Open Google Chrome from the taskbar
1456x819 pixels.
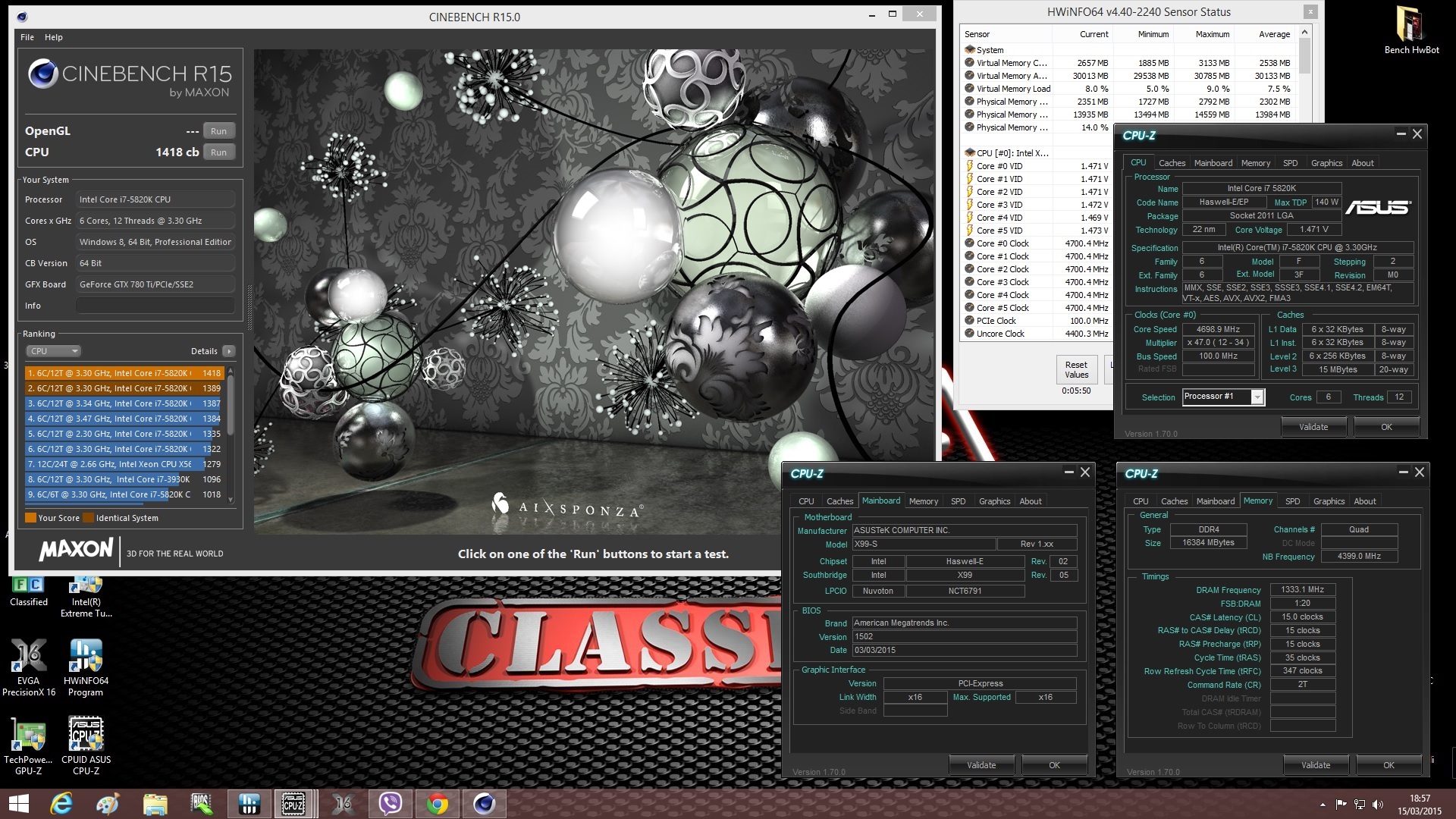click(437, 804)
